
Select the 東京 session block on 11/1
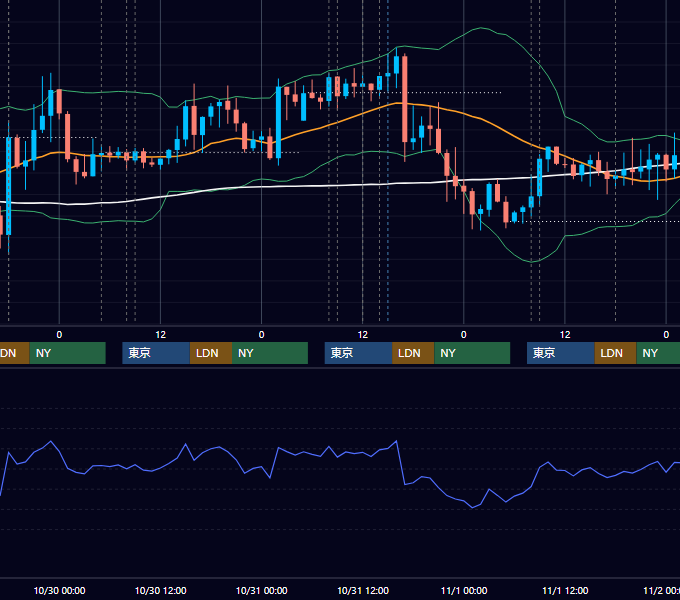point(561,353)
